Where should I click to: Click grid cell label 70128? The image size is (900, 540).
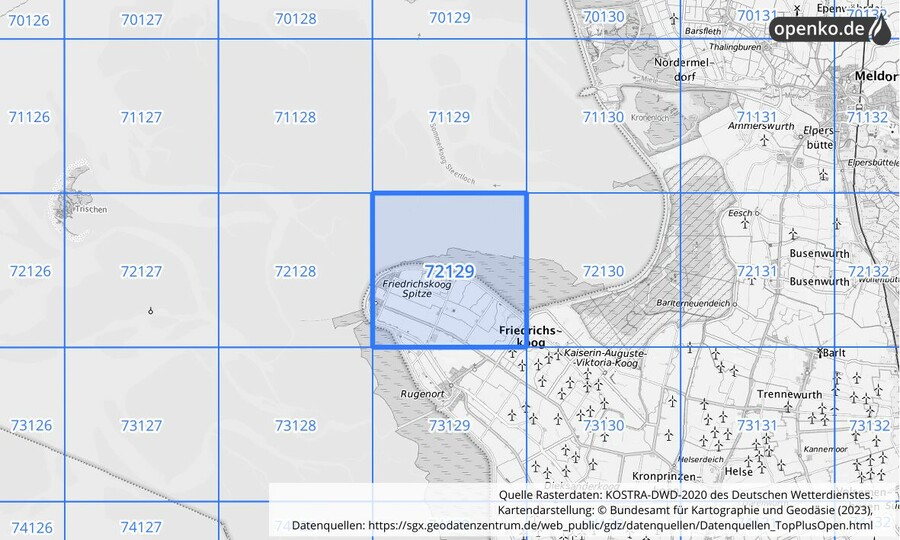(x=296, y=19)
